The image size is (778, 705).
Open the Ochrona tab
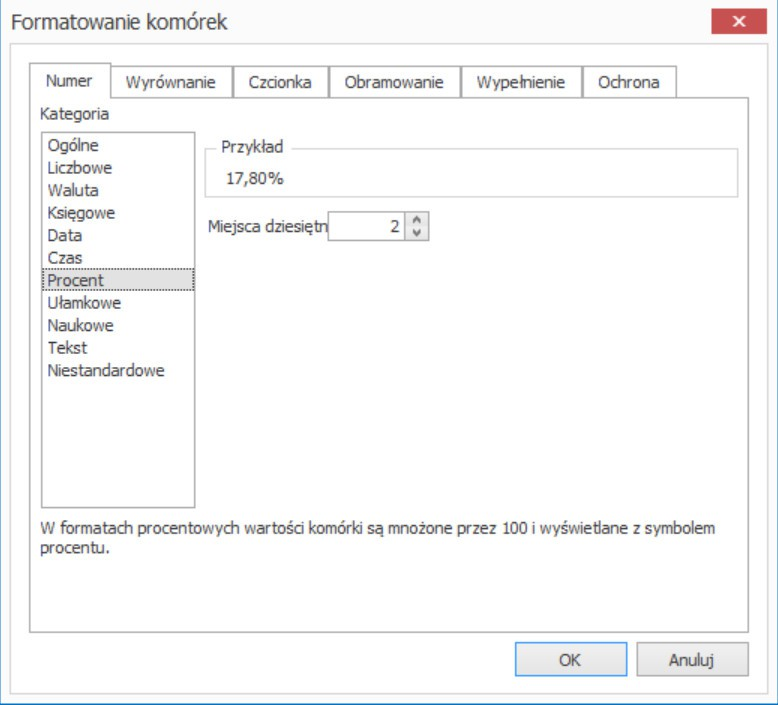coord(628,82)
